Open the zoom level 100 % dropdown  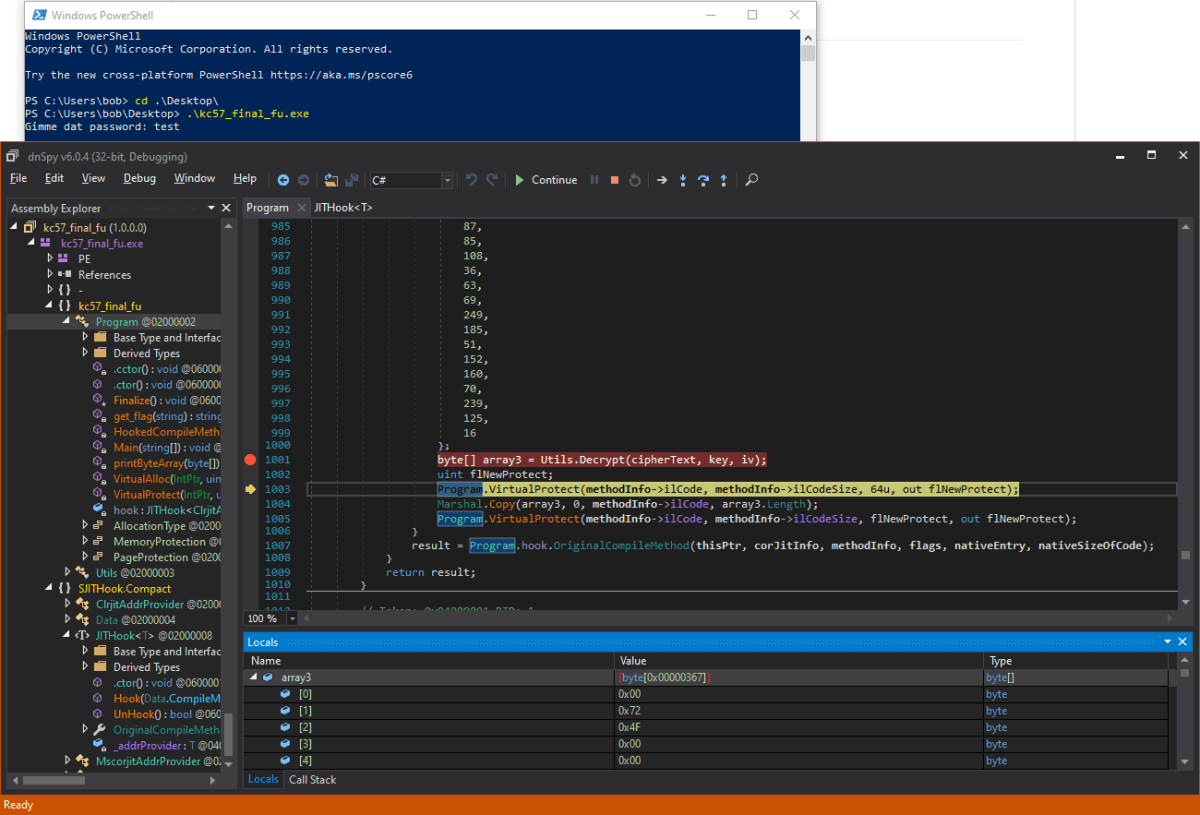tap(291, 618)
